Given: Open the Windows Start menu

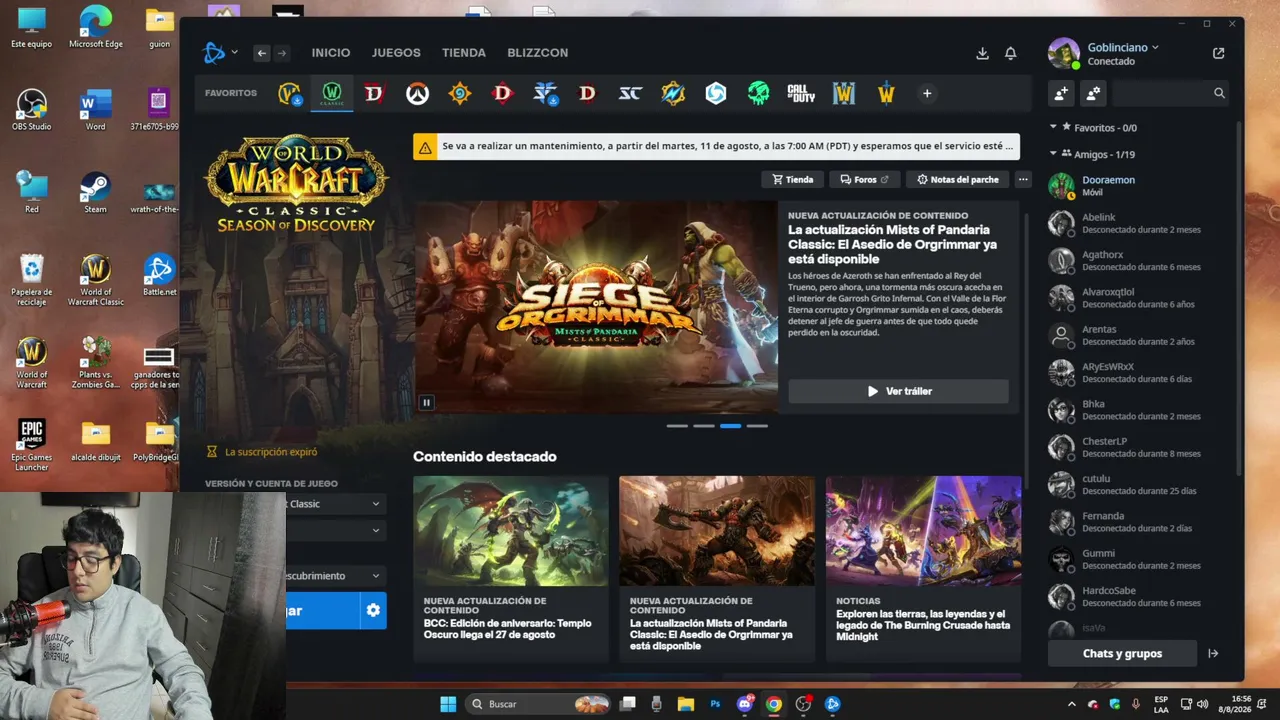Looking at the screenshot, I should [448, 704].
